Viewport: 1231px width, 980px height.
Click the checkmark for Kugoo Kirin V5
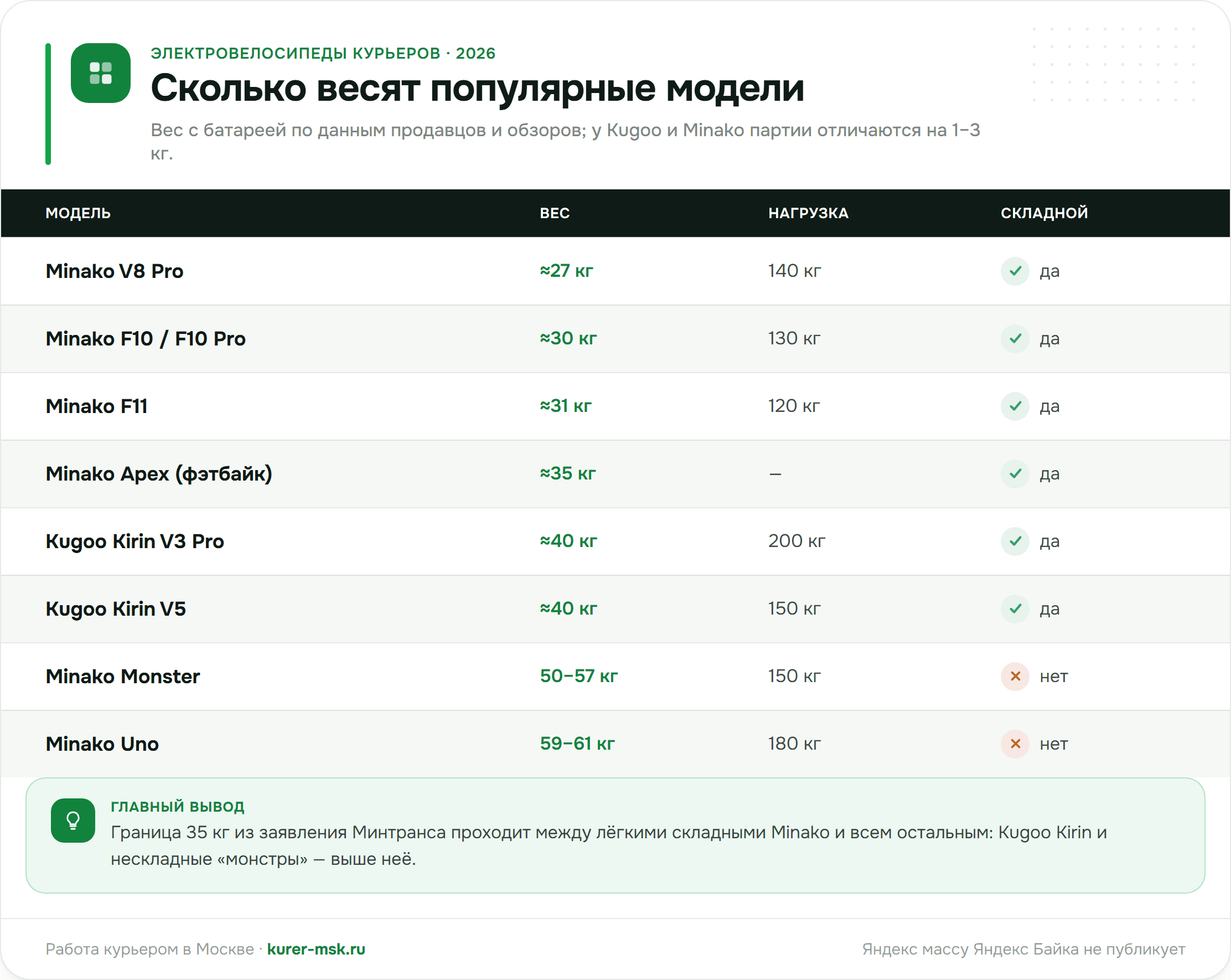[x=1015, y=609]
